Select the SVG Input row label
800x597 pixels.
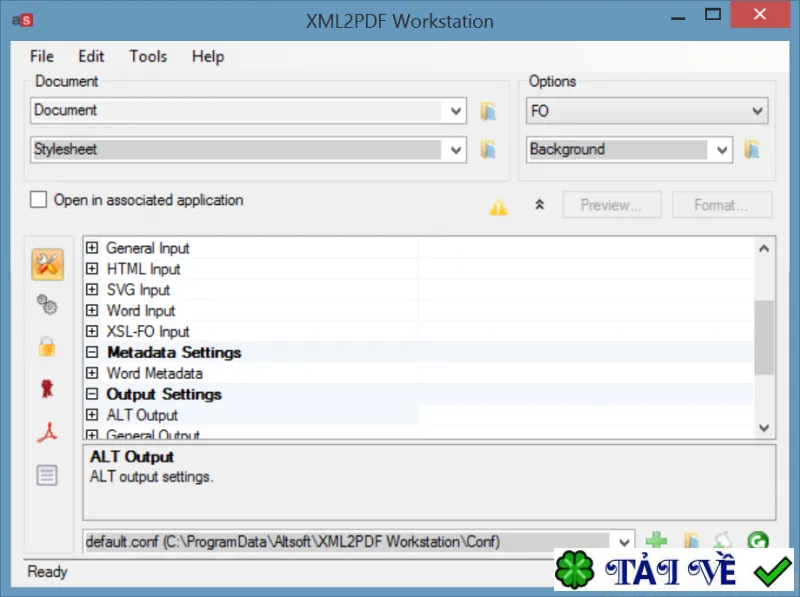click(138, 290)
